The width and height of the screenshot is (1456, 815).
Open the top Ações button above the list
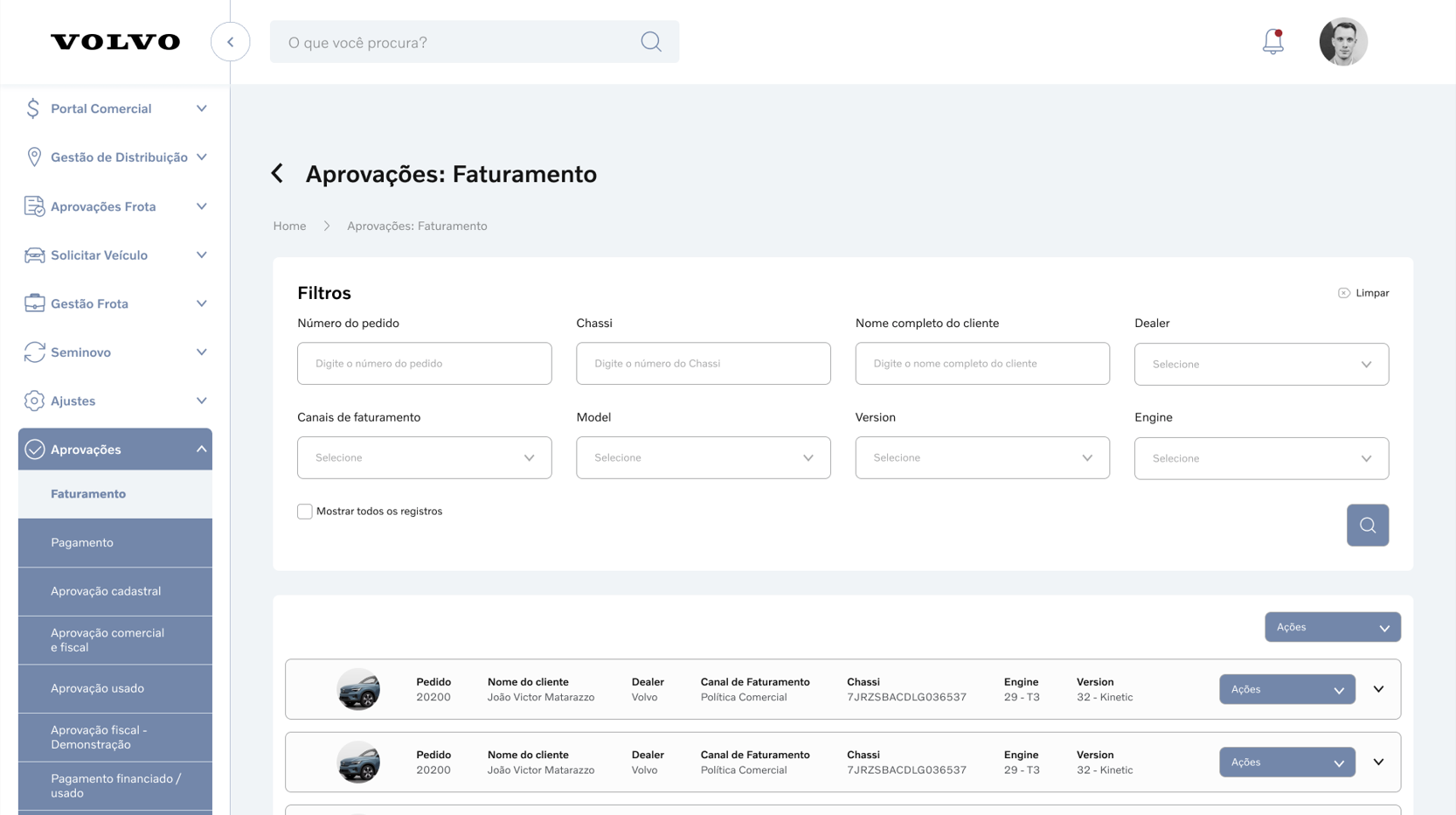(x=1332, y=627)
